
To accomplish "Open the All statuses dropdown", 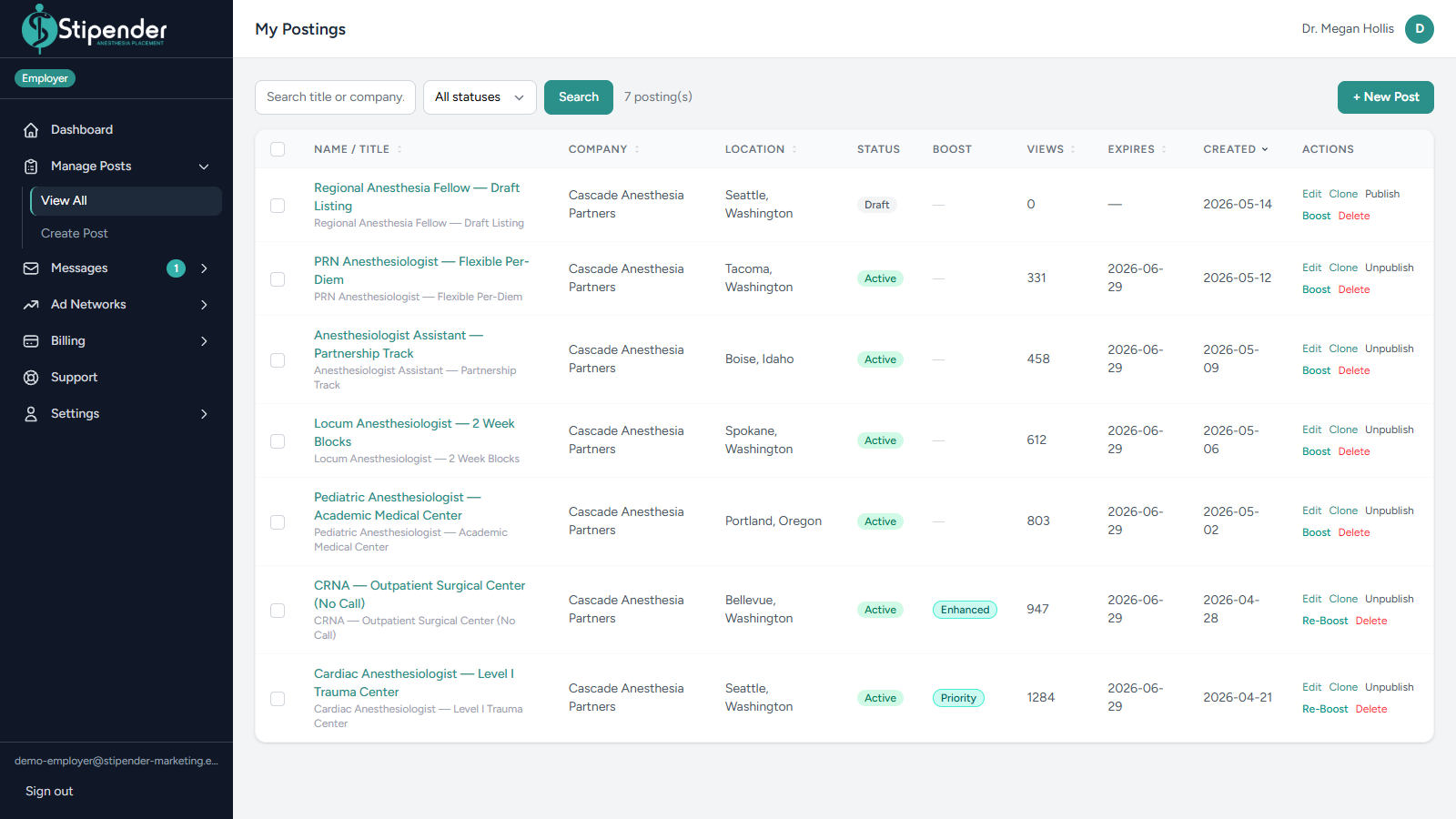I will (480, 97).
